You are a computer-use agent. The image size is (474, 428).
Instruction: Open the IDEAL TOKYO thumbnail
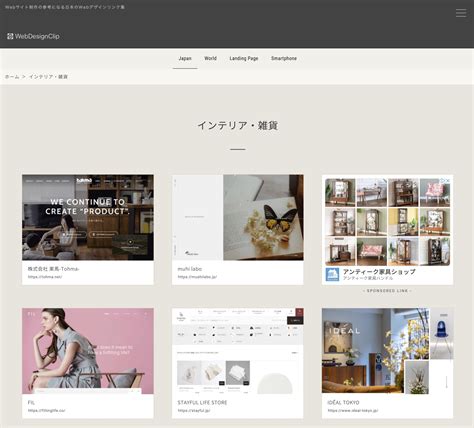click(x=387, y=351)
